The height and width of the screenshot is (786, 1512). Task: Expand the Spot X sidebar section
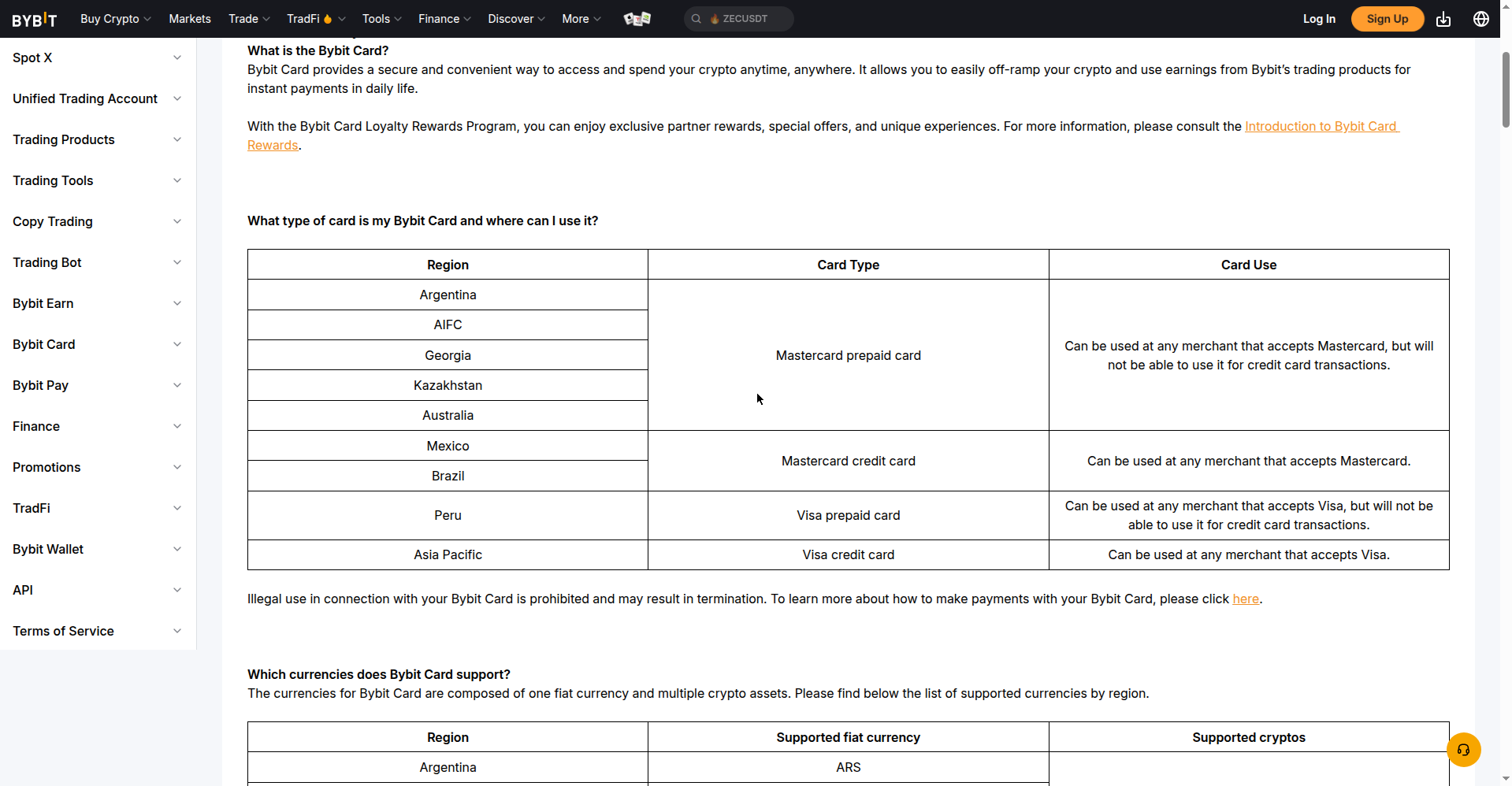(x=98, y=57)
